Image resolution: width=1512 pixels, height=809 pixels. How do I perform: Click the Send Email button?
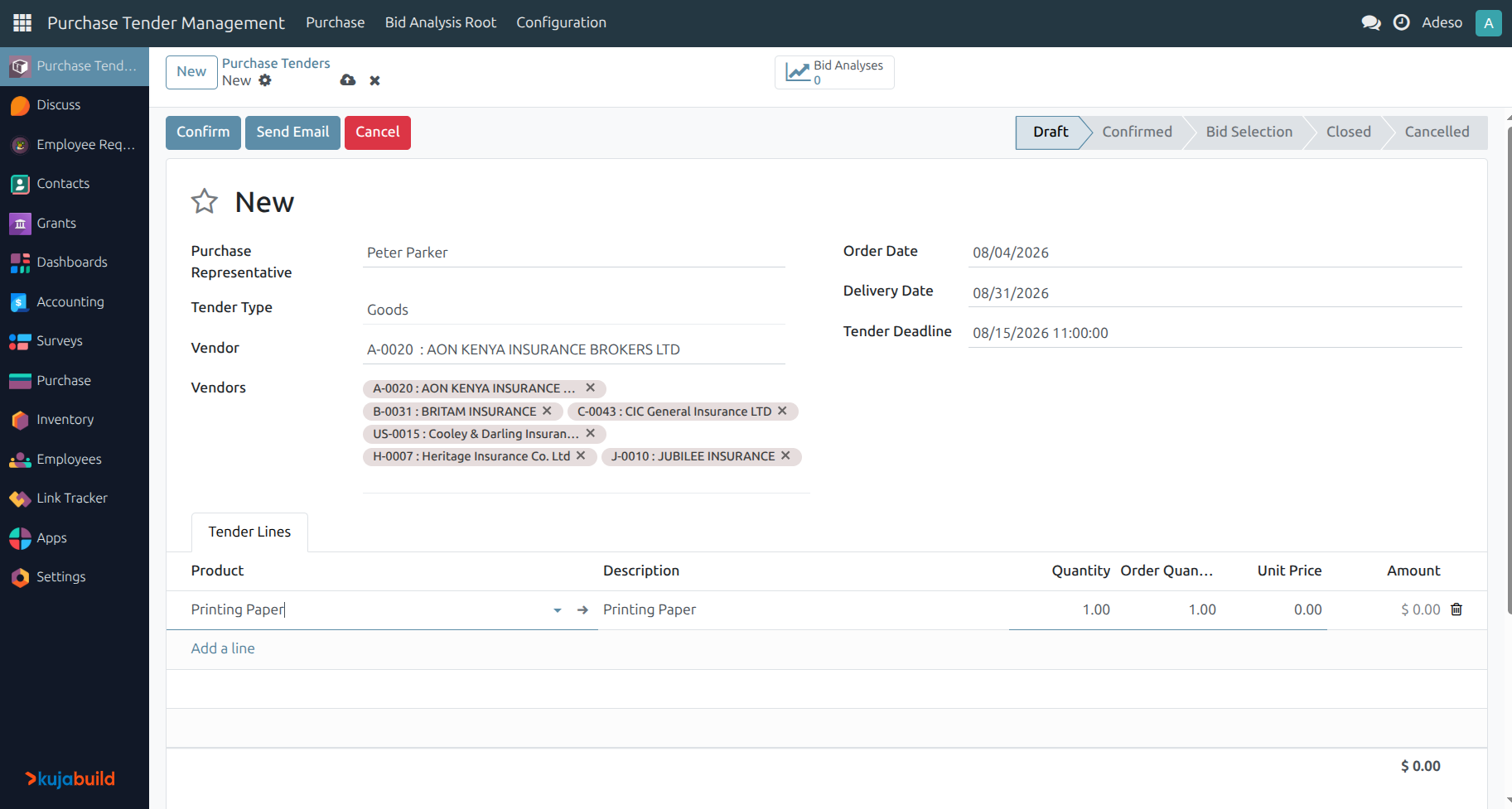292,132
